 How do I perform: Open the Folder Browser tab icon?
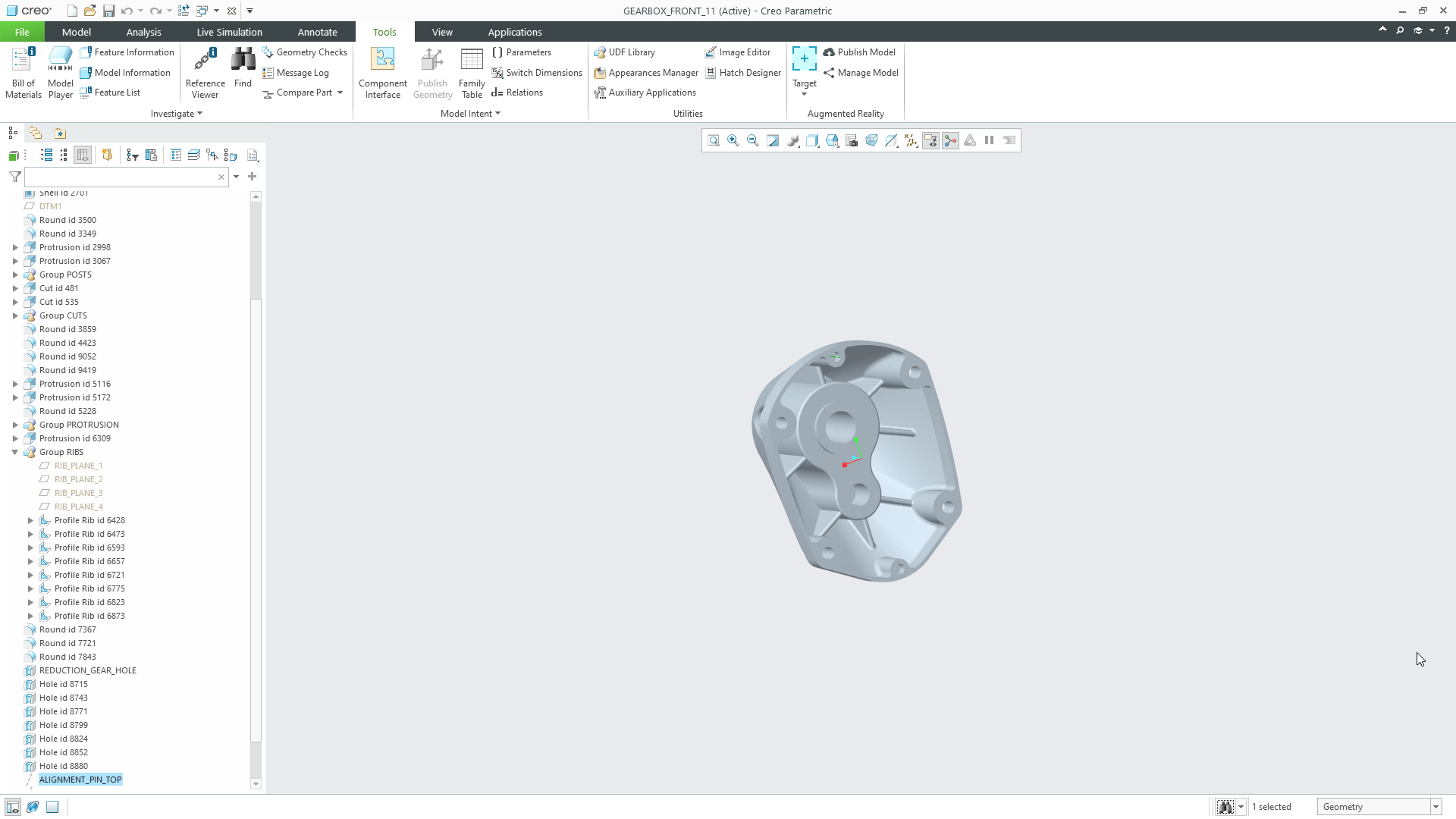coord(36,133)
